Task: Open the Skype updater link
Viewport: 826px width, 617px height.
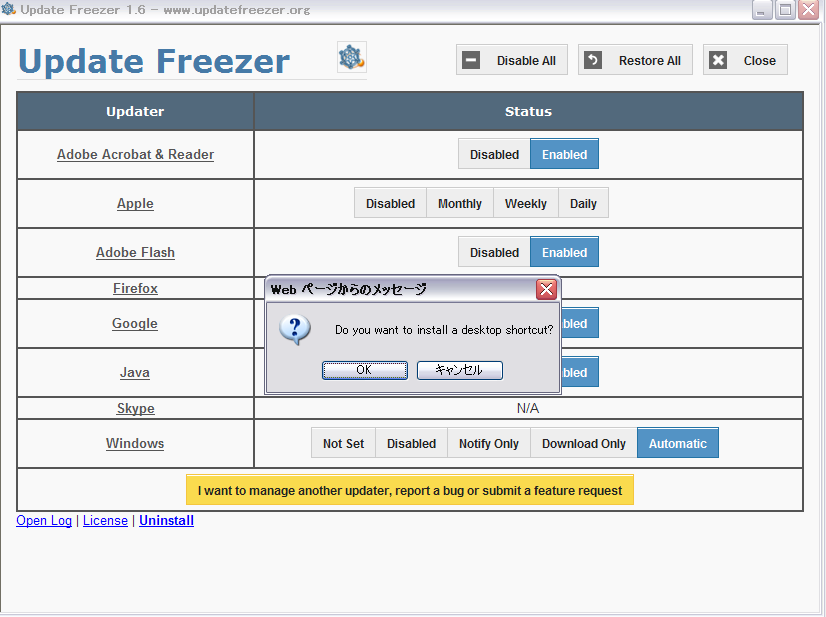Action: click(x=135, y=408)
